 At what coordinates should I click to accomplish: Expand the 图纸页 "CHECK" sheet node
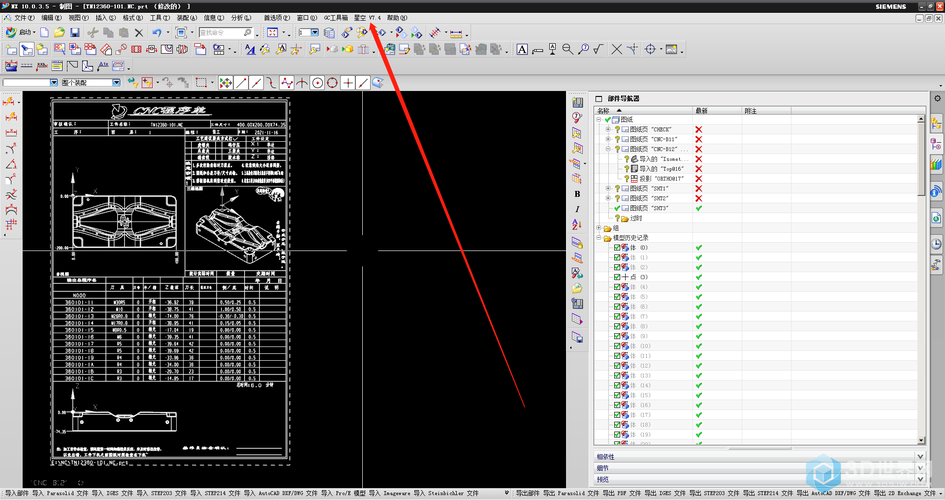(x=608, y=130)
